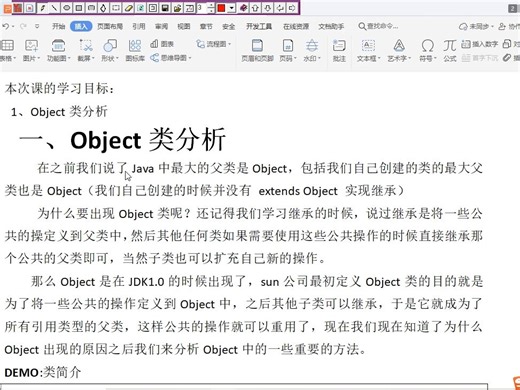
Task: Click the 艺术字 word art icon
Action: (x=399, y=45)
